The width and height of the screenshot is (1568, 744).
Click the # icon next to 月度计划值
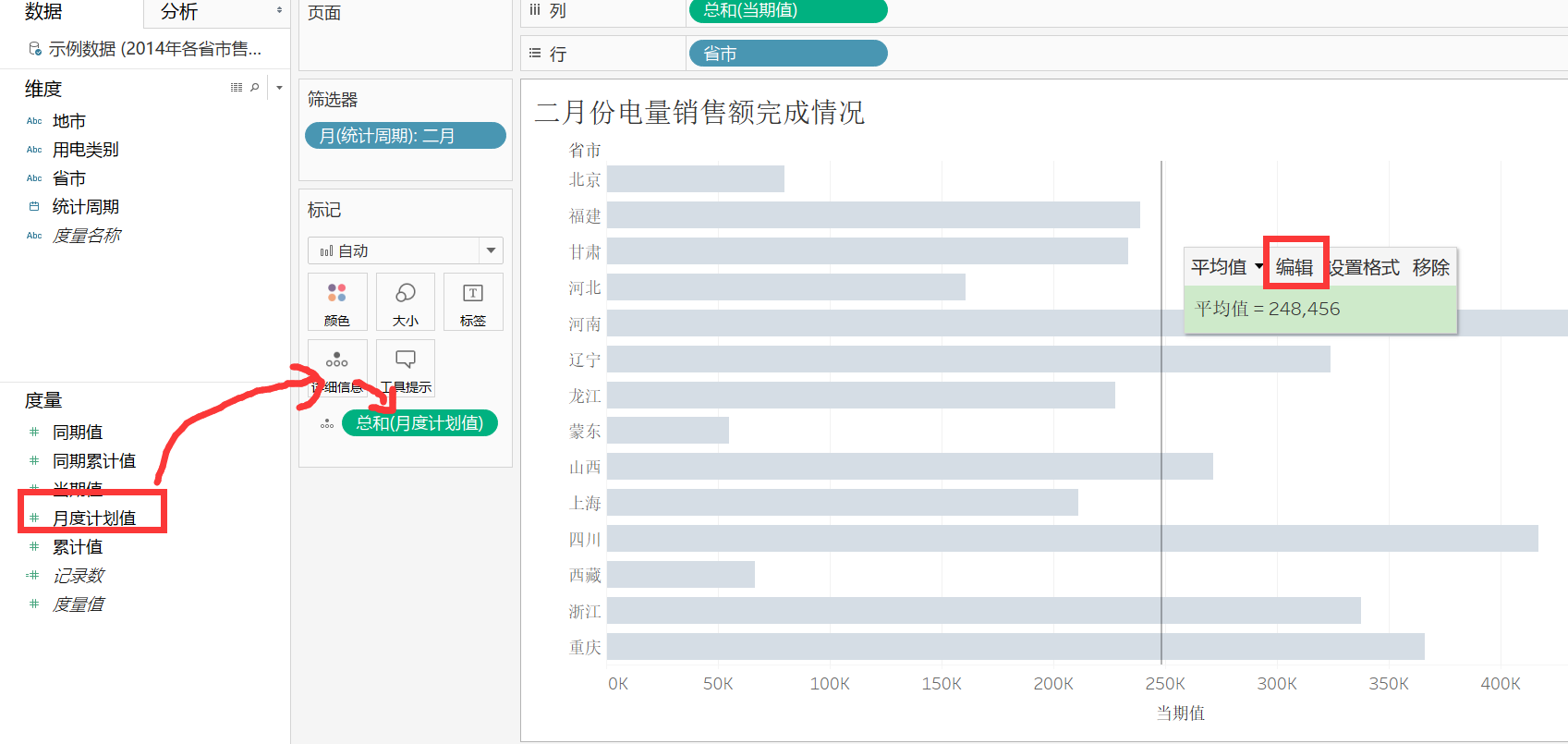point(34,518)
